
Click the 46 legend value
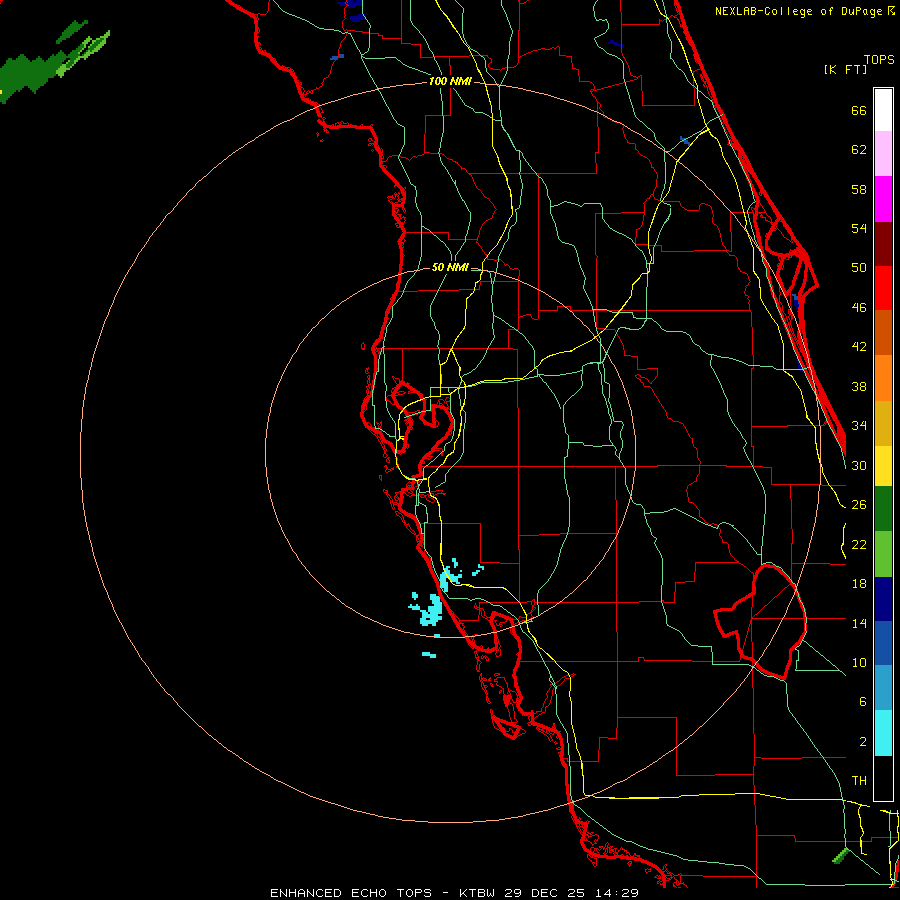[859, 308]
